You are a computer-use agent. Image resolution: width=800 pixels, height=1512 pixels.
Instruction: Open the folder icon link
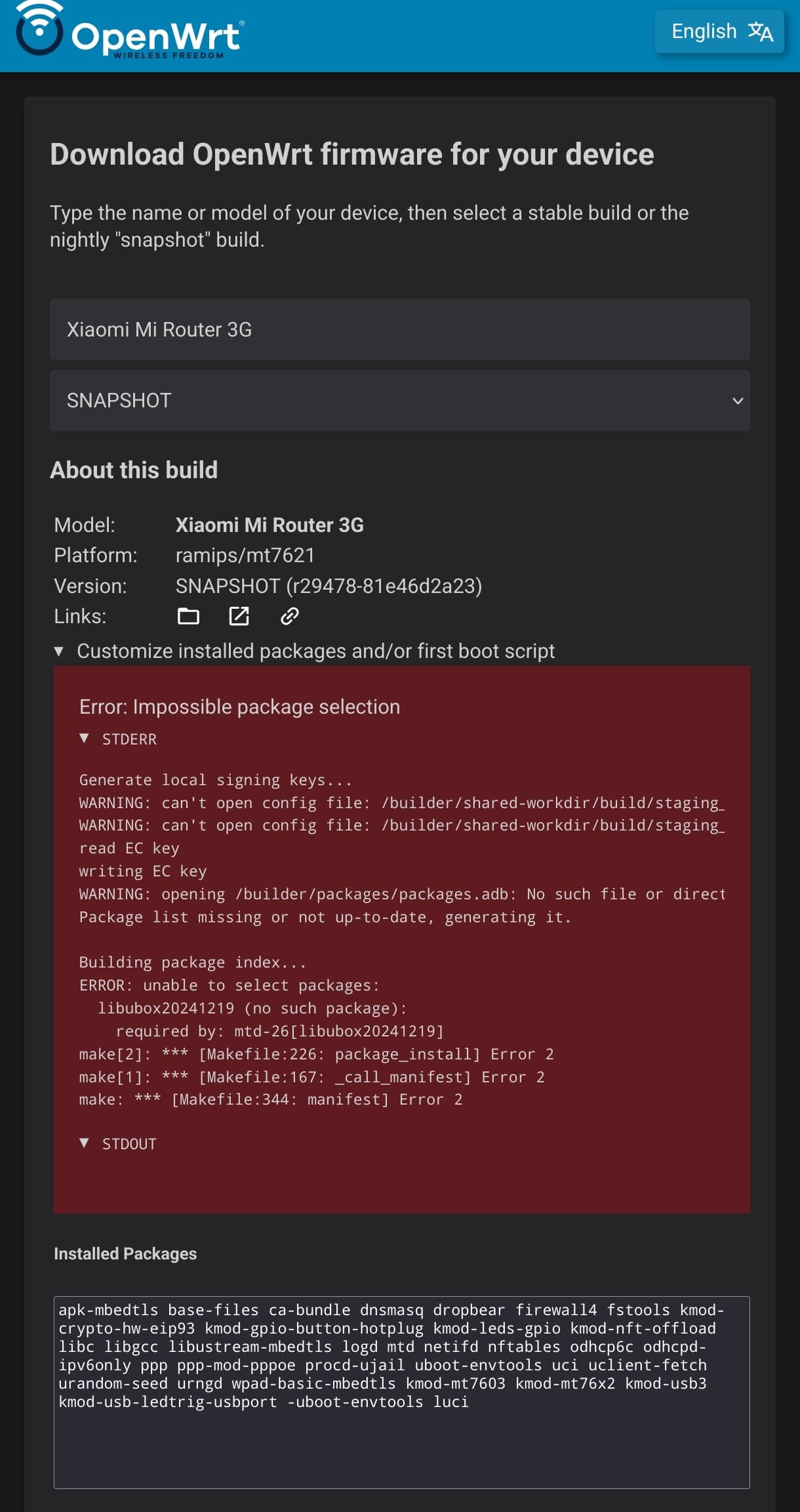pyautogui.click(x=188, y=616)
